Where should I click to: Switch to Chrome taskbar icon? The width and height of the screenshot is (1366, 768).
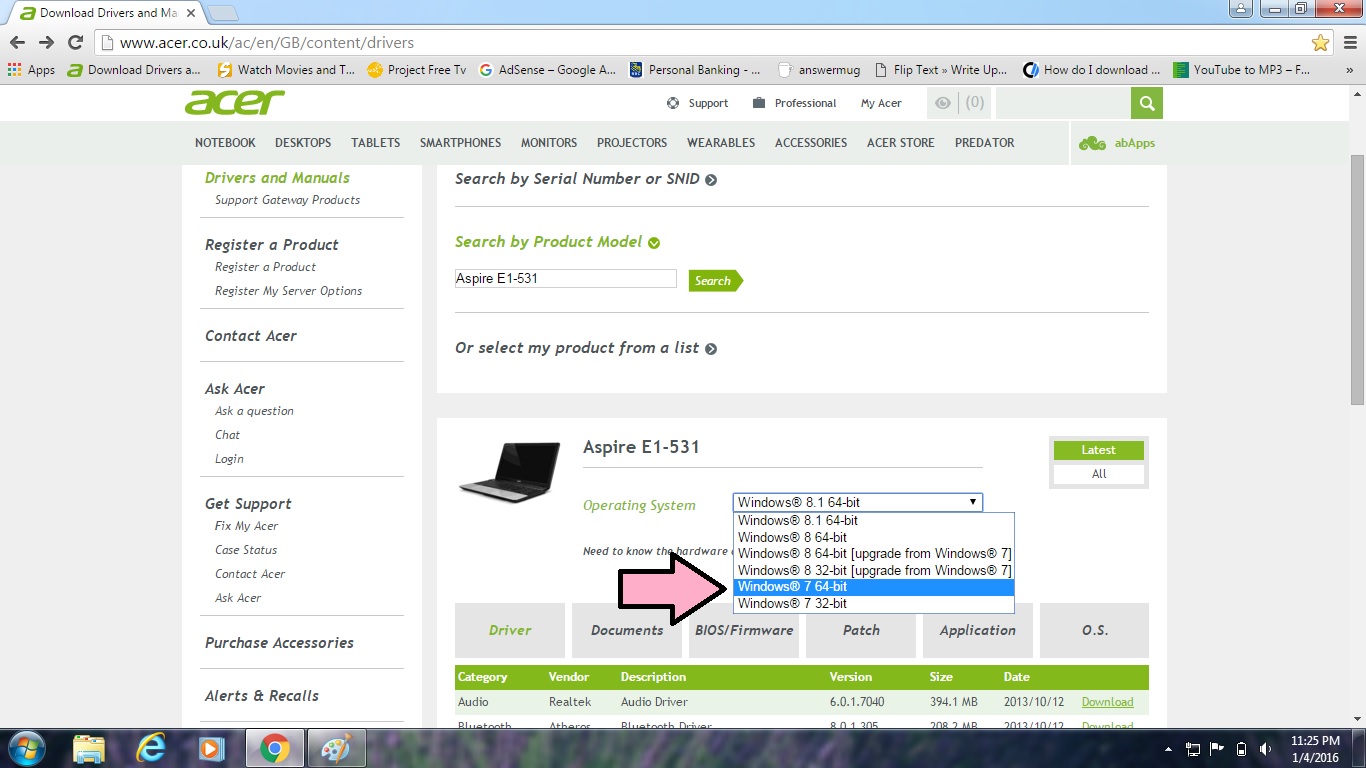275,748
